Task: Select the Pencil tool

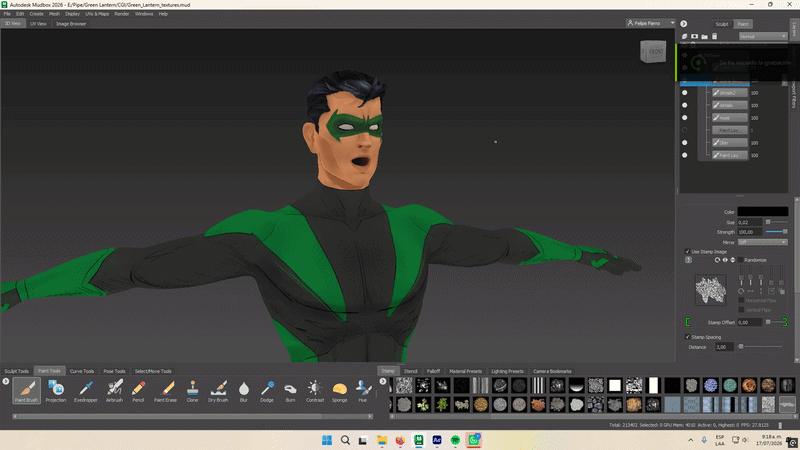Action: pyautogui.click(x=138, y=391)
